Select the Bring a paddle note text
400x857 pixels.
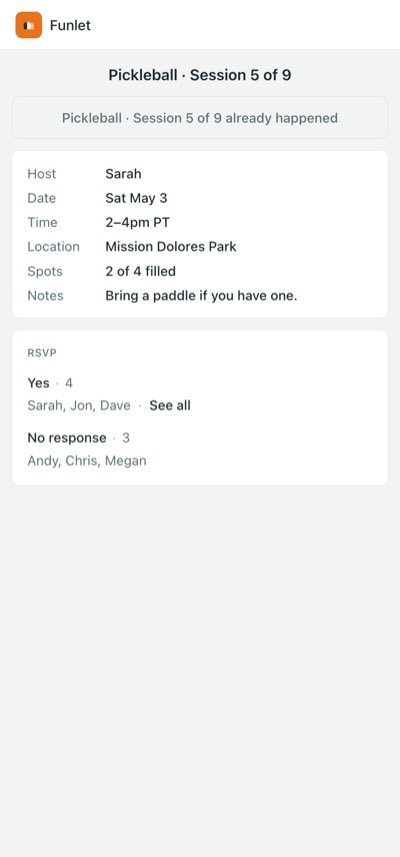point(201,296)
